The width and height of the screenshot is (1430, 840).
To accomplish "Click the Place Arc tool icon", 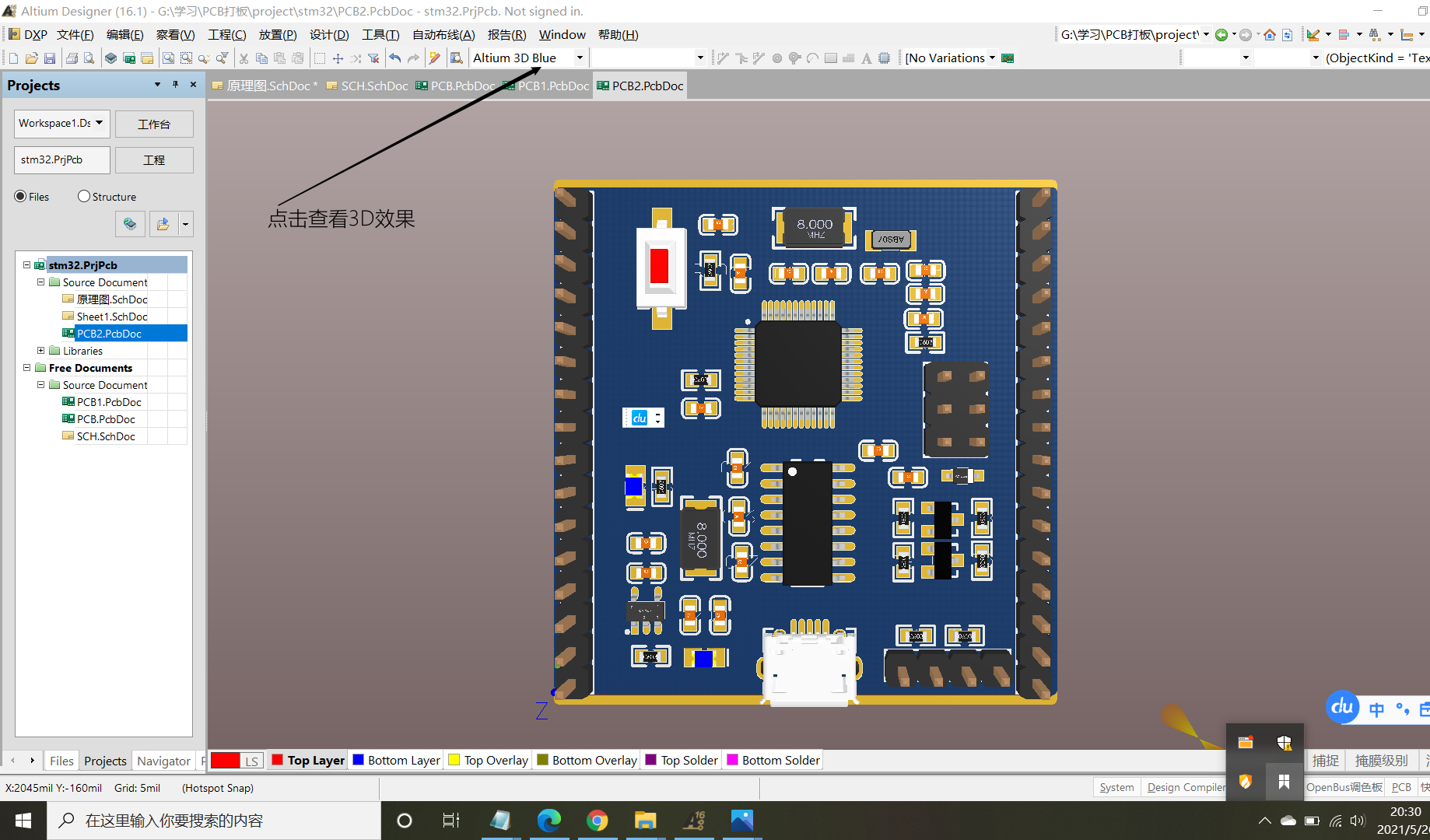I will point(812,58).
